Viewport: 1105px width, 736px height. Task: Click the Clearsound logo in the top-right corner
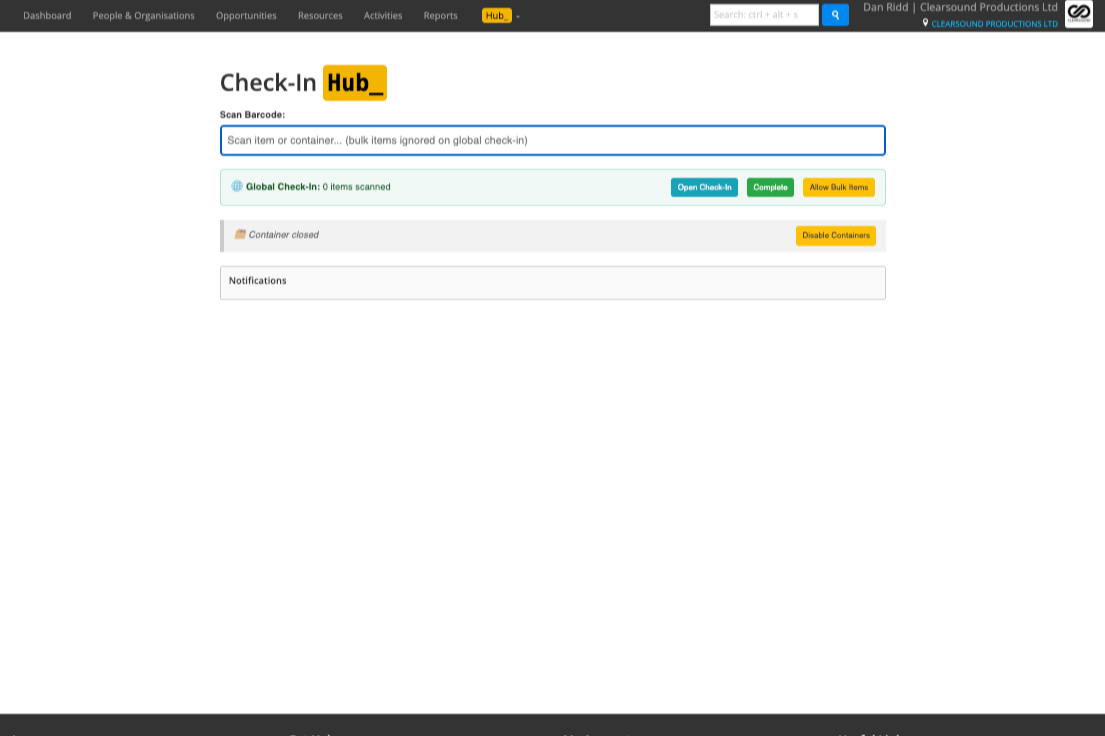(1078, 14)
